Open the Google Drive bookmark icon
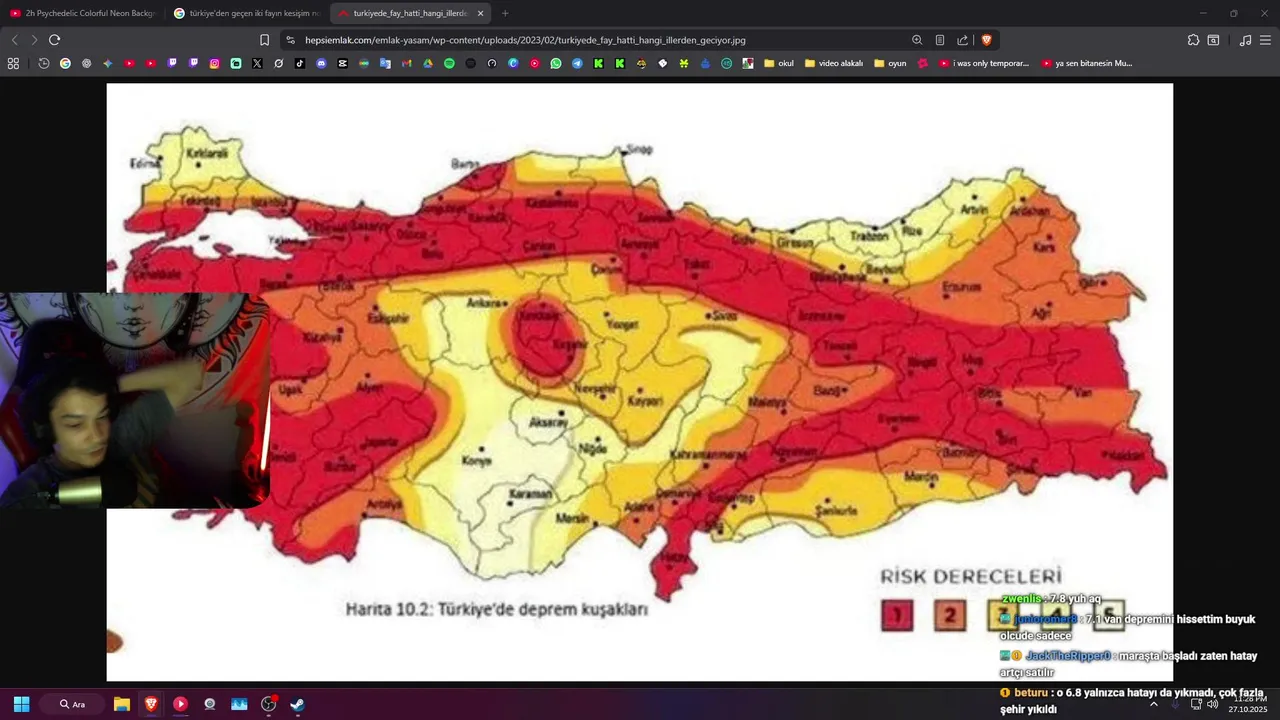1280x720 pixels. pos(428,63)
